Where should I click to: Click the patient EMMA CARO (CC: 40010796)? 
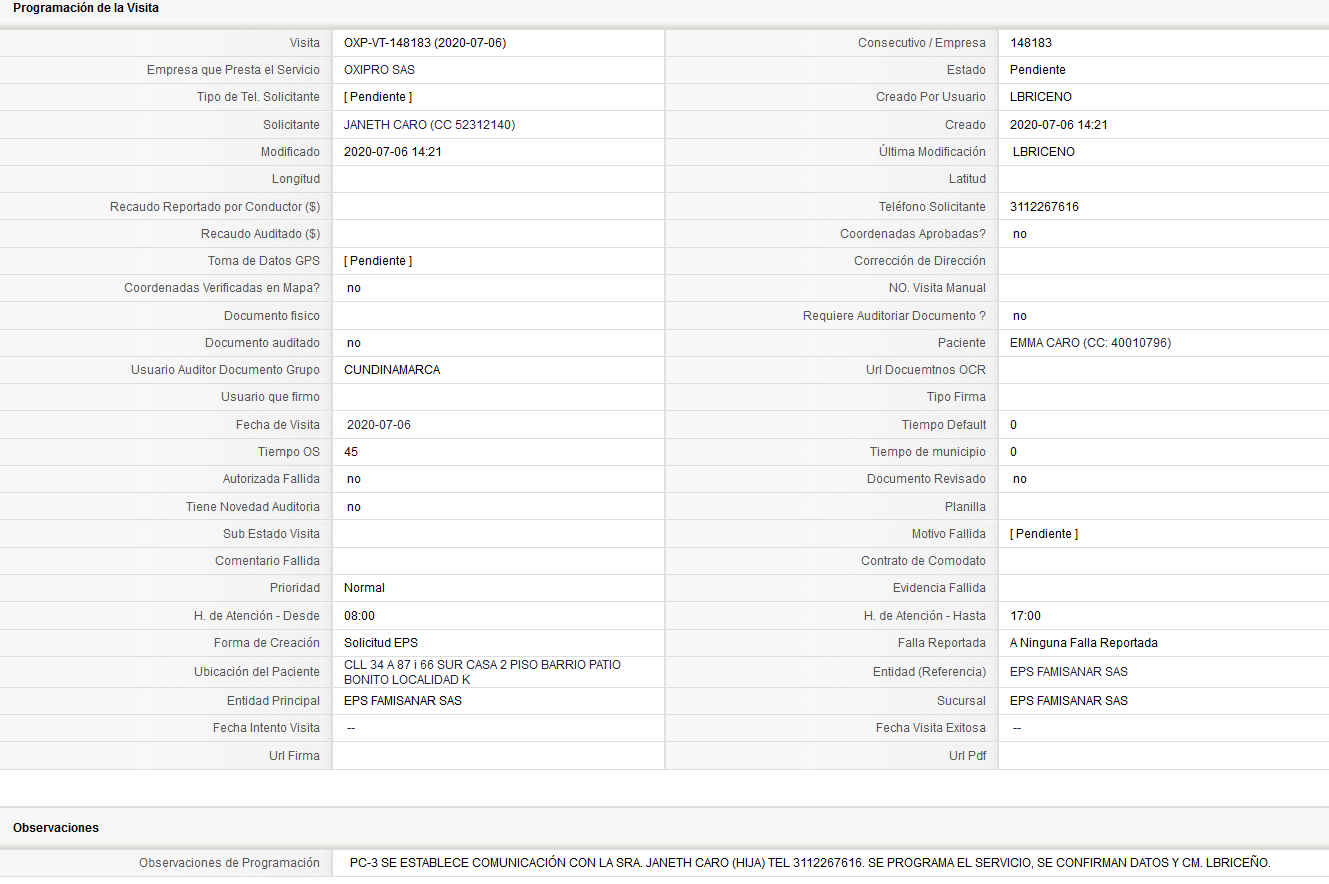[1090, 343]
